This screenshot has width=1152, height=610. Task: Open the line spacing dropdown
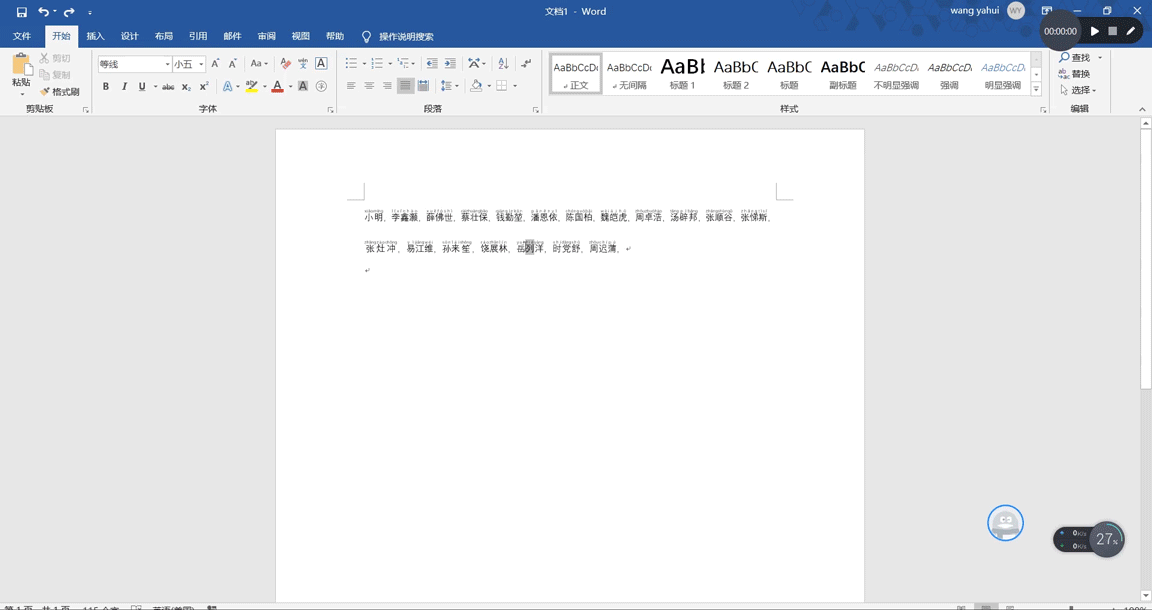[448, 86]
